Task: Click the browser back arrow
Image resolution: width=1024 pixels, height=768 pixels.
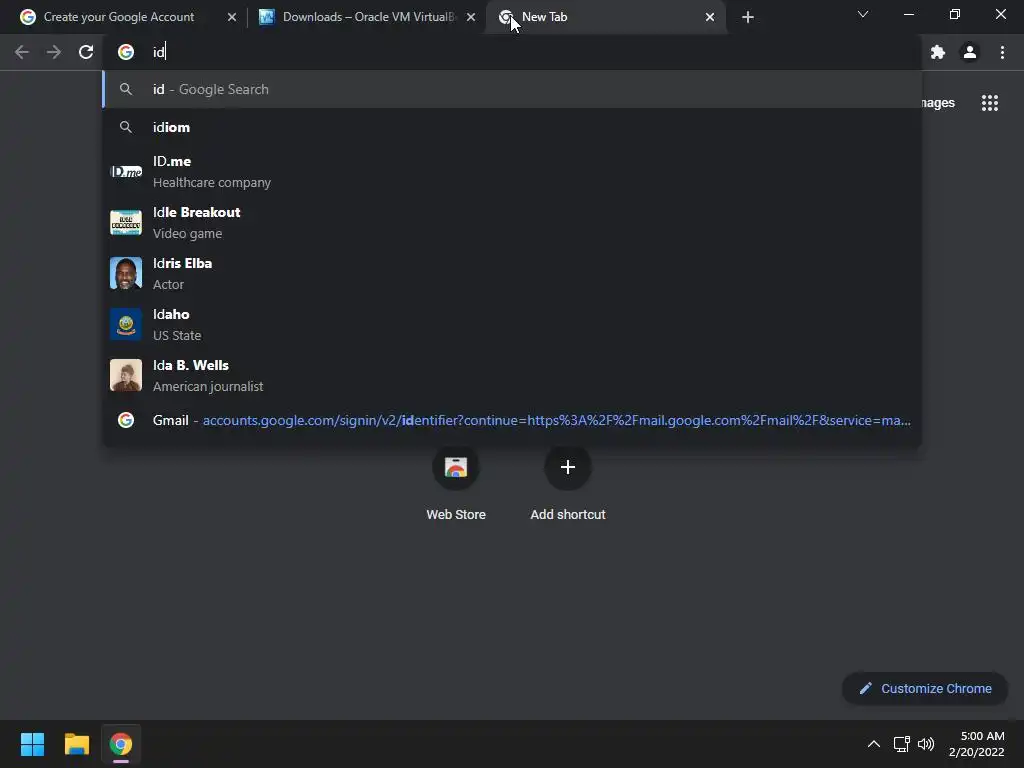Action: [22, 52]
